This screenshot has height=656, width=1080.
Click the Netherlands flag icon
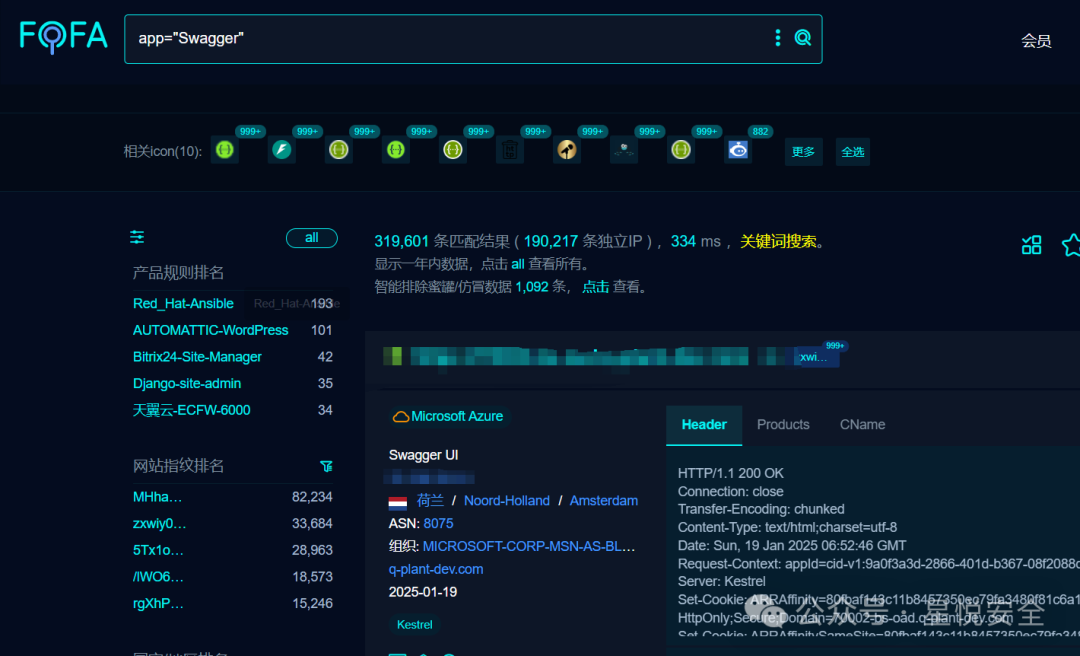[x=398, y=502]
